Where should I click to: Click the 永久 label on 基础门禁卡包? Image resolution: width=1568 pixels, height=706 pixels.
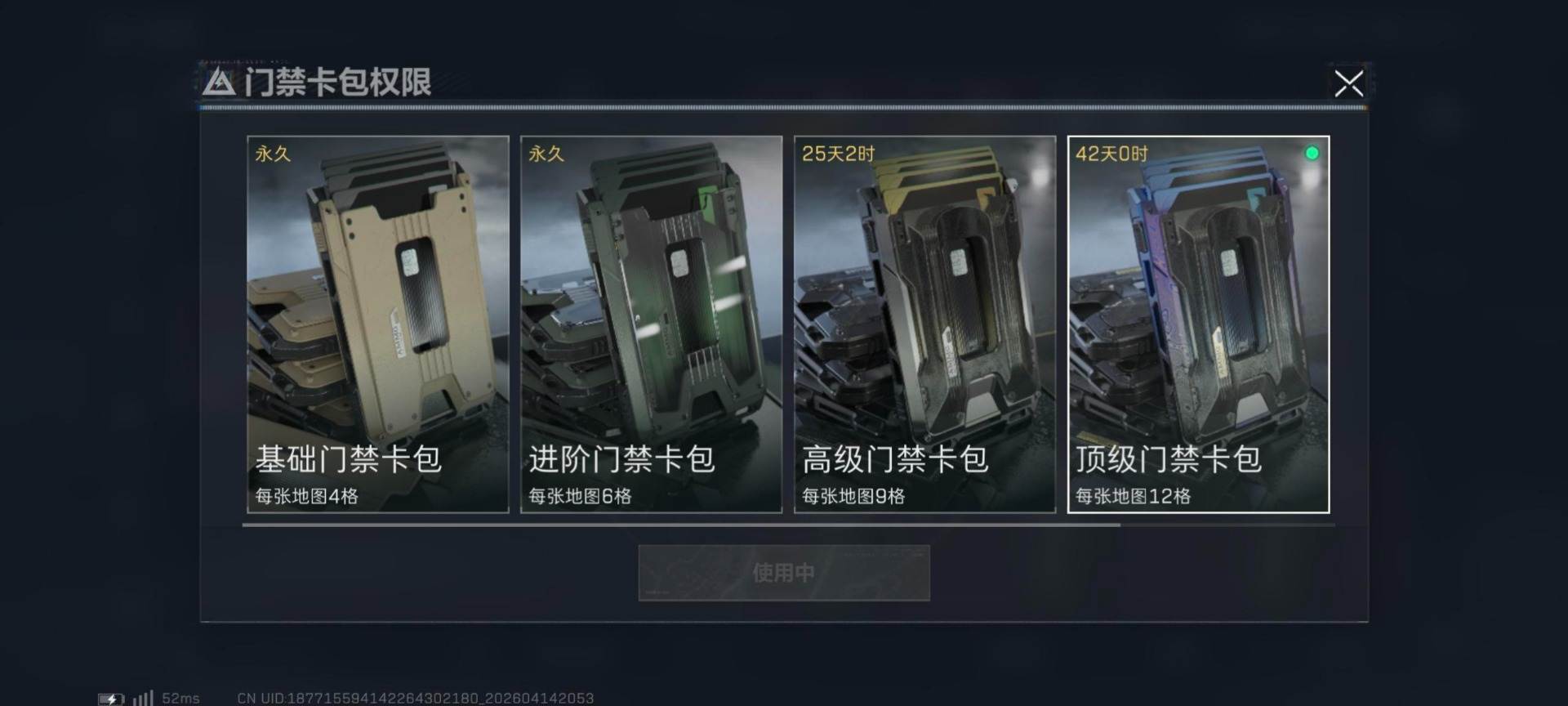(x=273, y=154)
